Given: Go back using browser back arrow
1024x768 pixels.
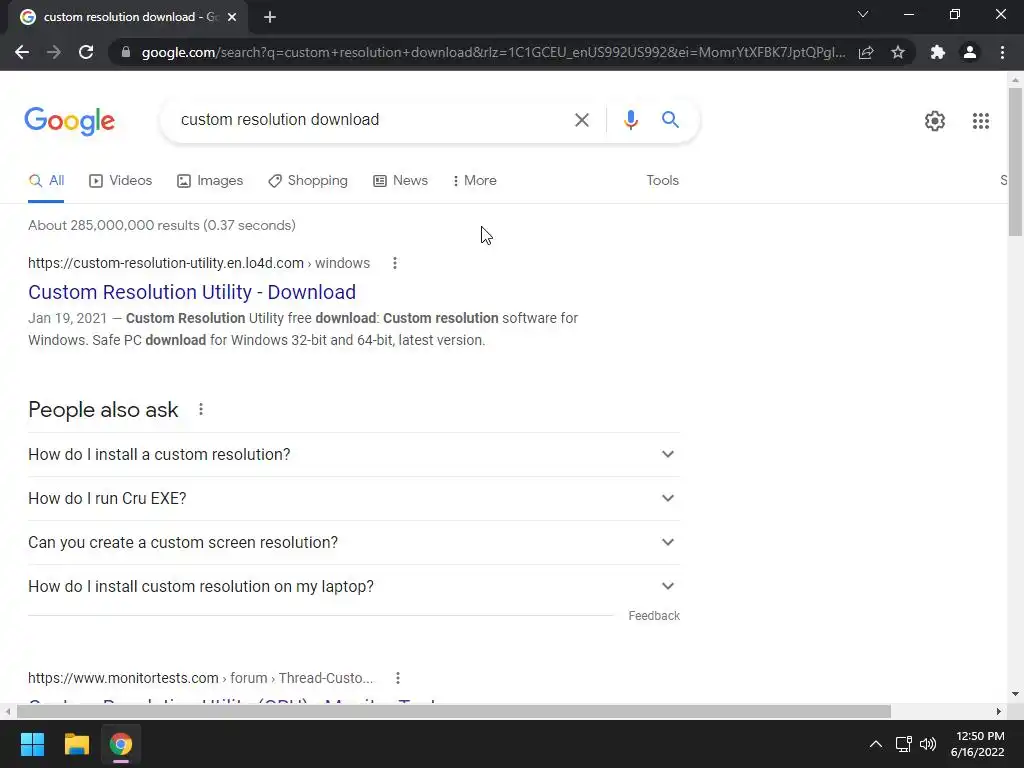Looking at the screenshot, I should pos(22,52).
